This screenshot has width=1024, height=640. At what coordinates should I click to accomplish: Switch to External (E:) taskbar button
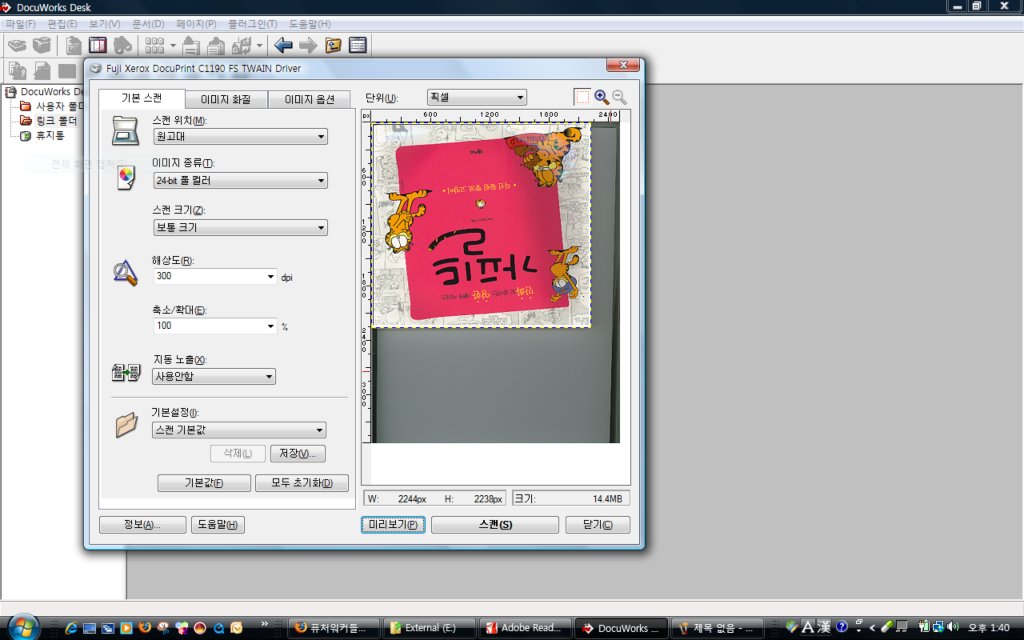[x=429, y=628]
